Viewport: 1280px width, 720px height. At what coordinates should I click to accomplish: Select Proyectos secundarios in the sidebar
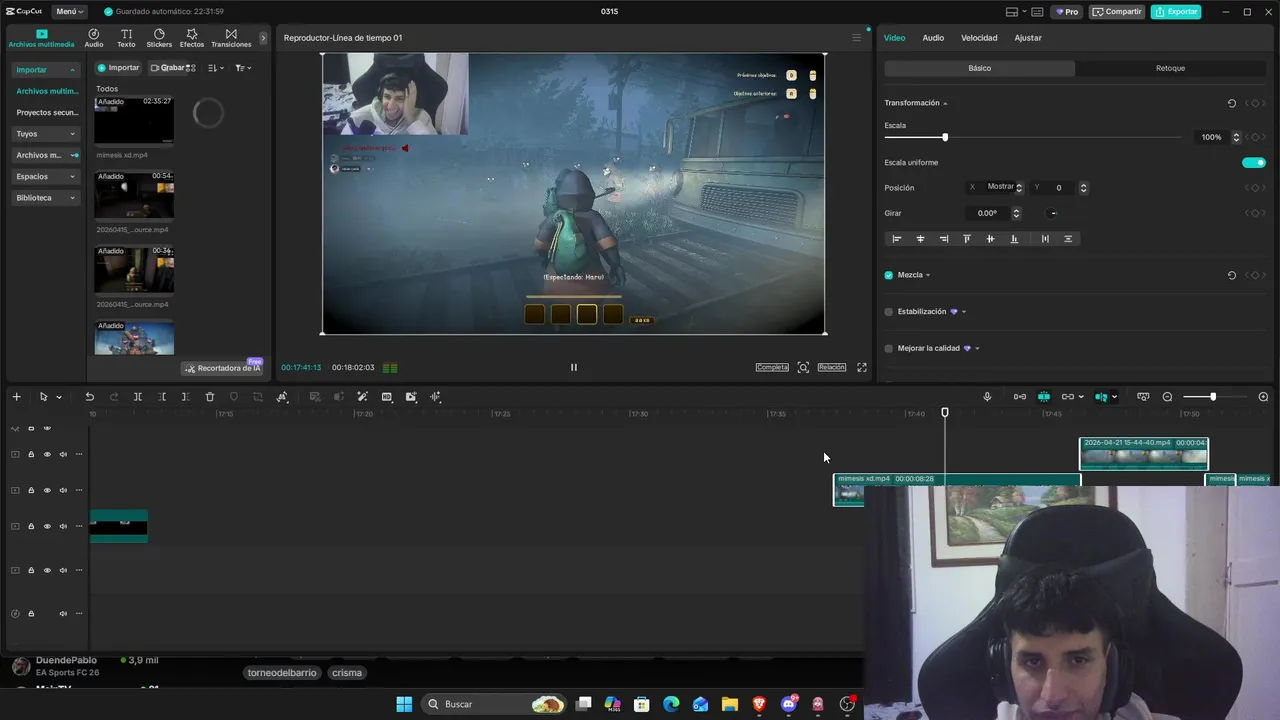(x=47, y=113)
